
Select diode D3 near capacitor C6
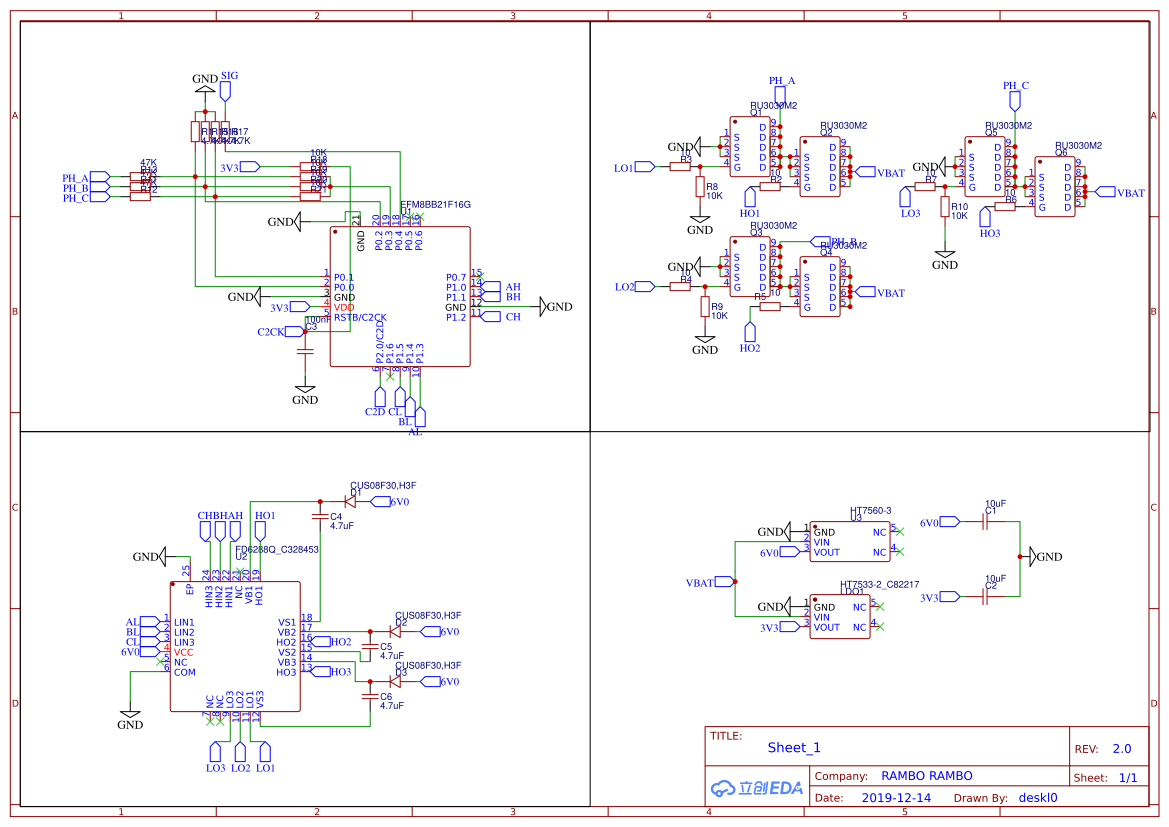pos(396,681)
